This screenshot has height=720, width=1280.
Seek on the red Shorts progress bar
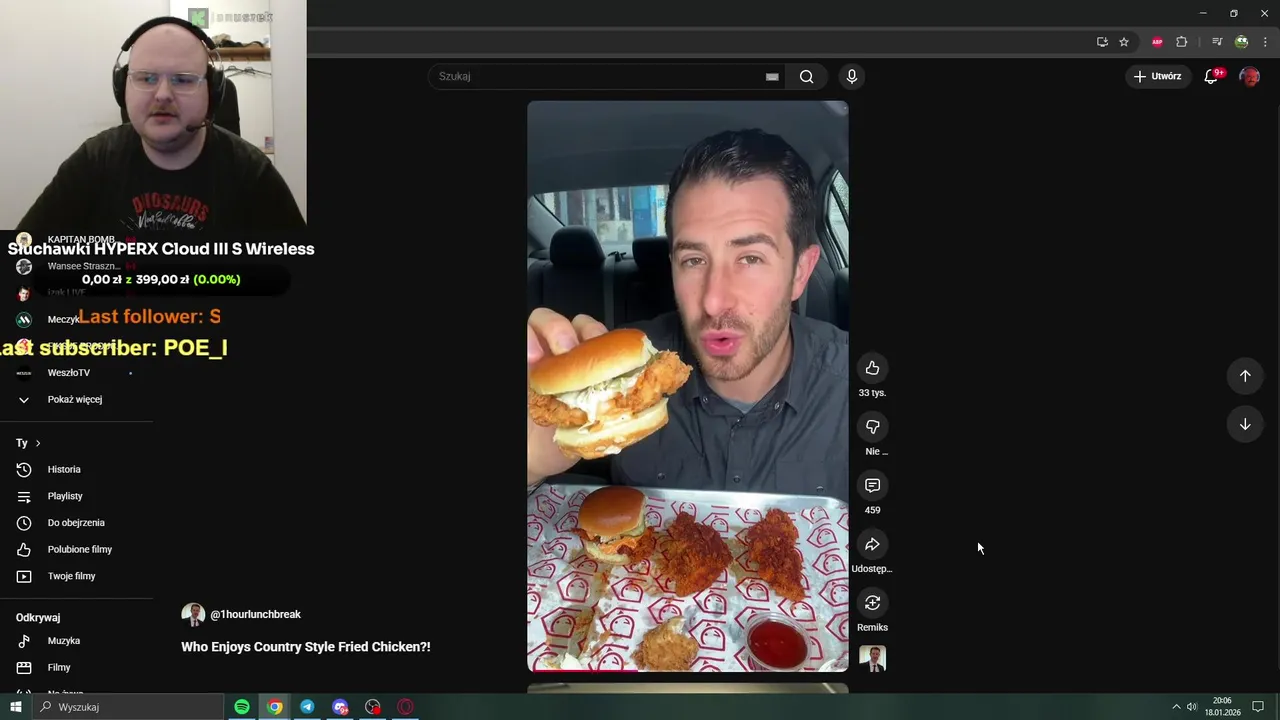(688, 670)
